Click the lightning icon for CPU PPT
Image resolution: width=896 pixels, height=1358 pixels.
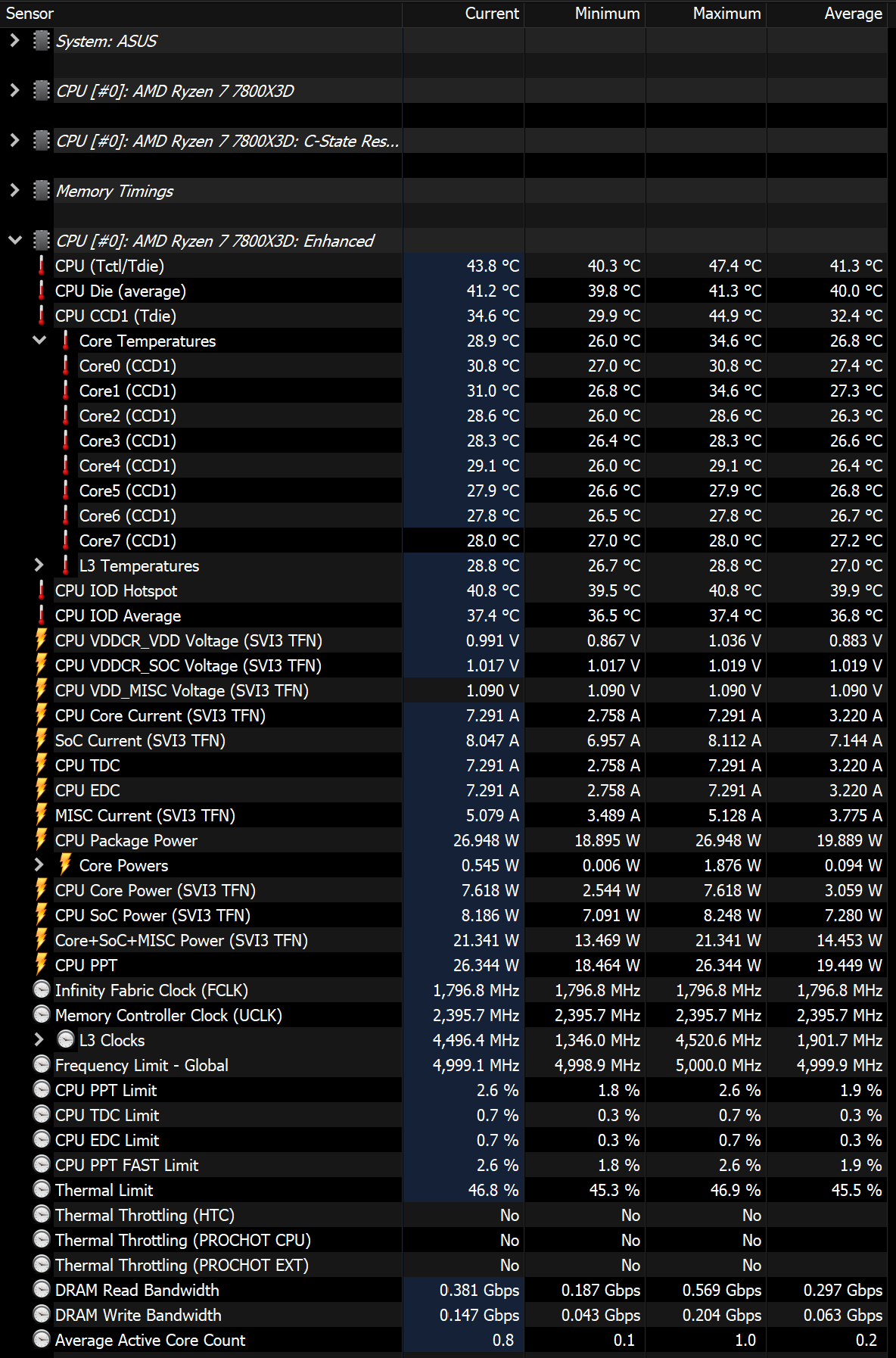click(x=42, y=965)
